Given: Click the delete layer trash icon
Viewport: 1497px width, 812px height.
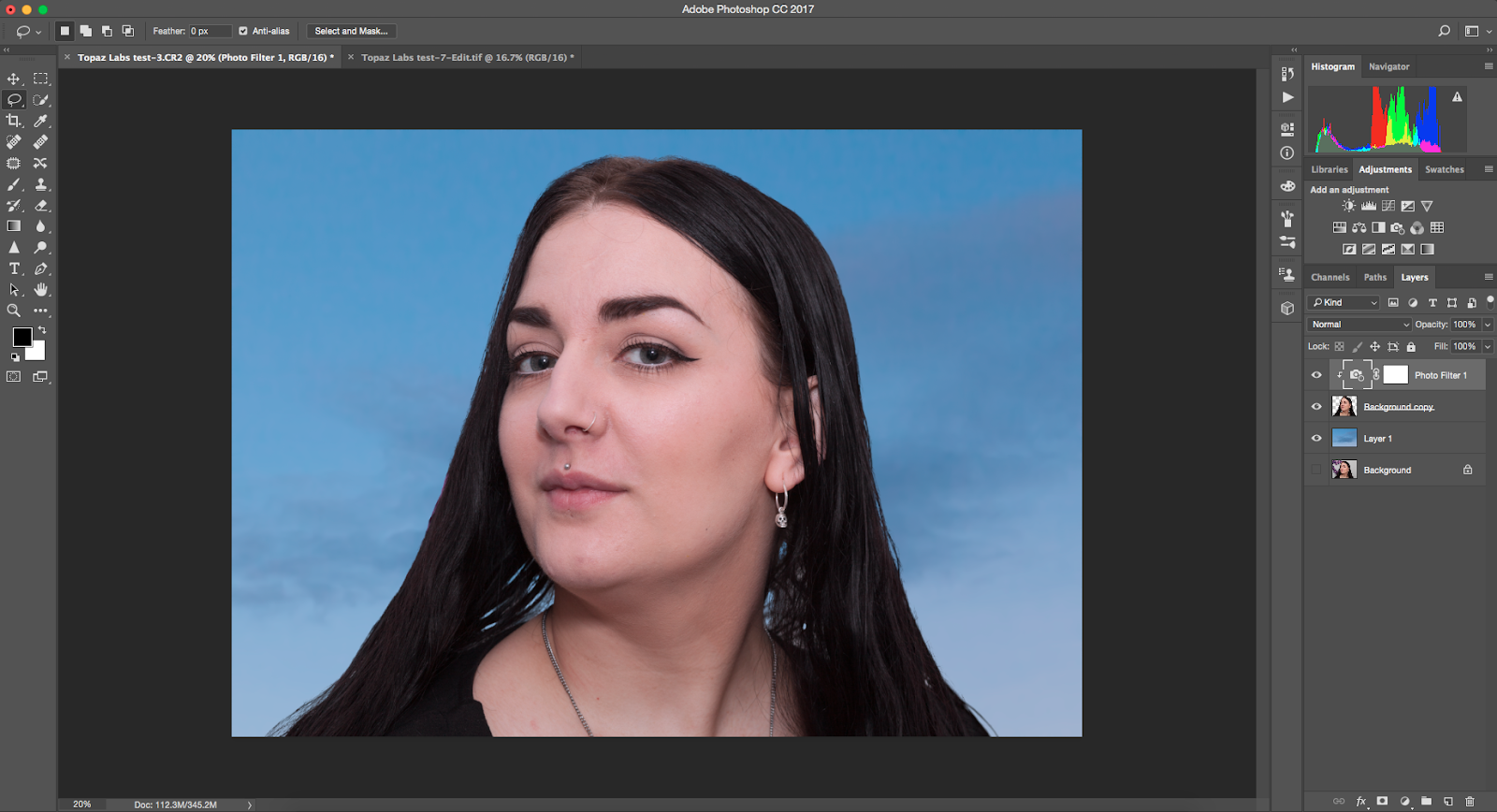Looking at the screenshot, I should [1469, 801].
